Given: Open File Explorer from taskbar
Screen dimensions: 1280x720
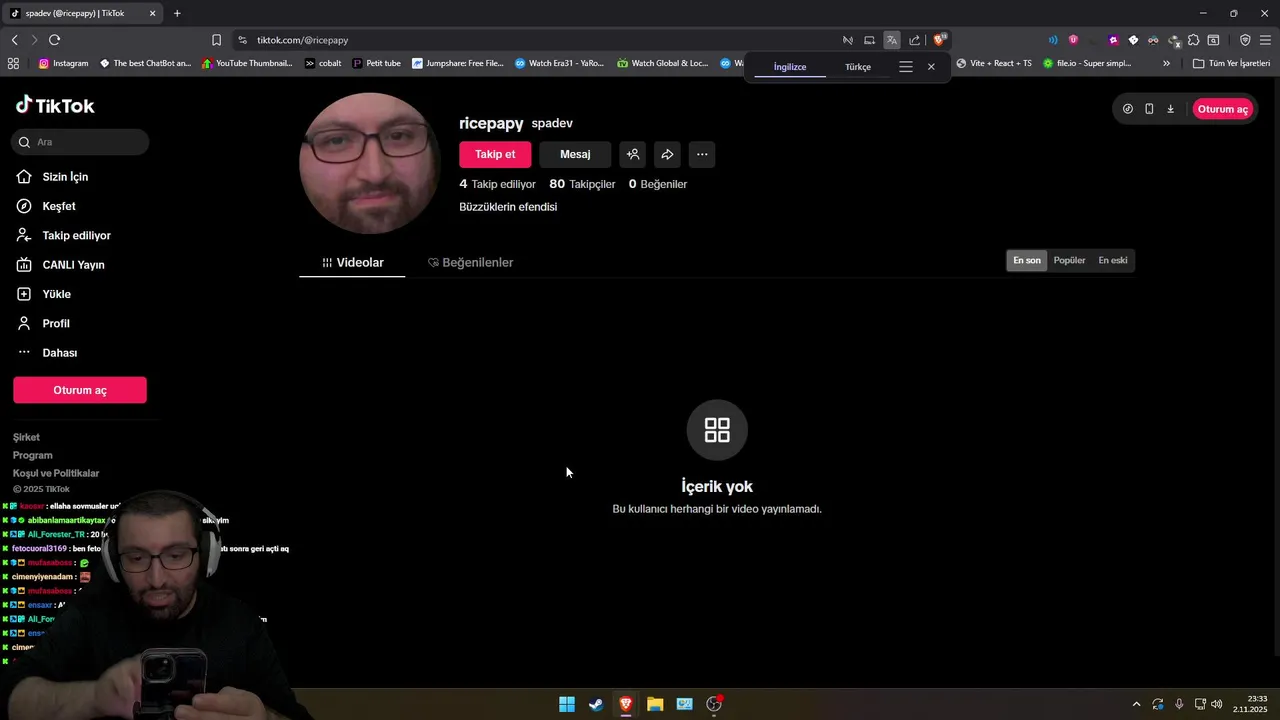Looking at the screenshot, I should pos(655,704).
